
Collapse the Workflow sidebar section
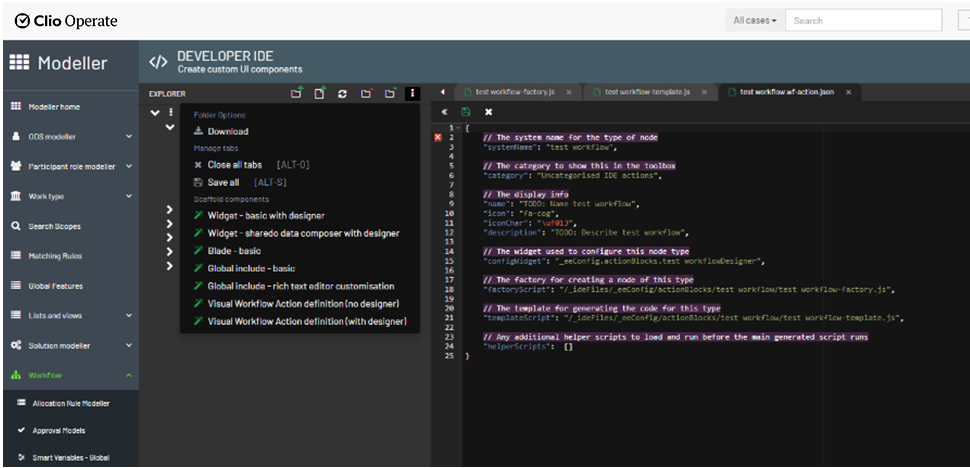[x=128, y=376]
